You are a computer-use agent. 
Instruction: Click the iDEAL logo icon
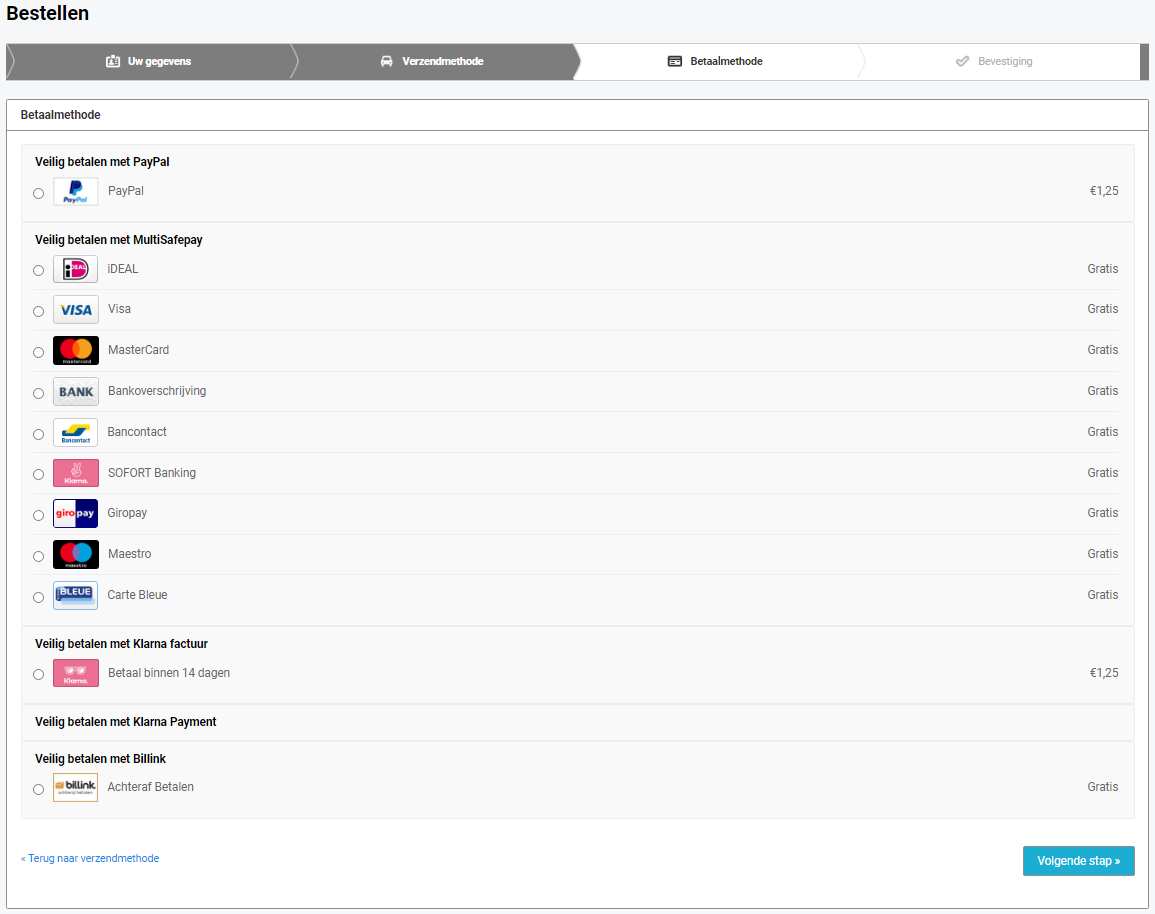pos(76,270)
